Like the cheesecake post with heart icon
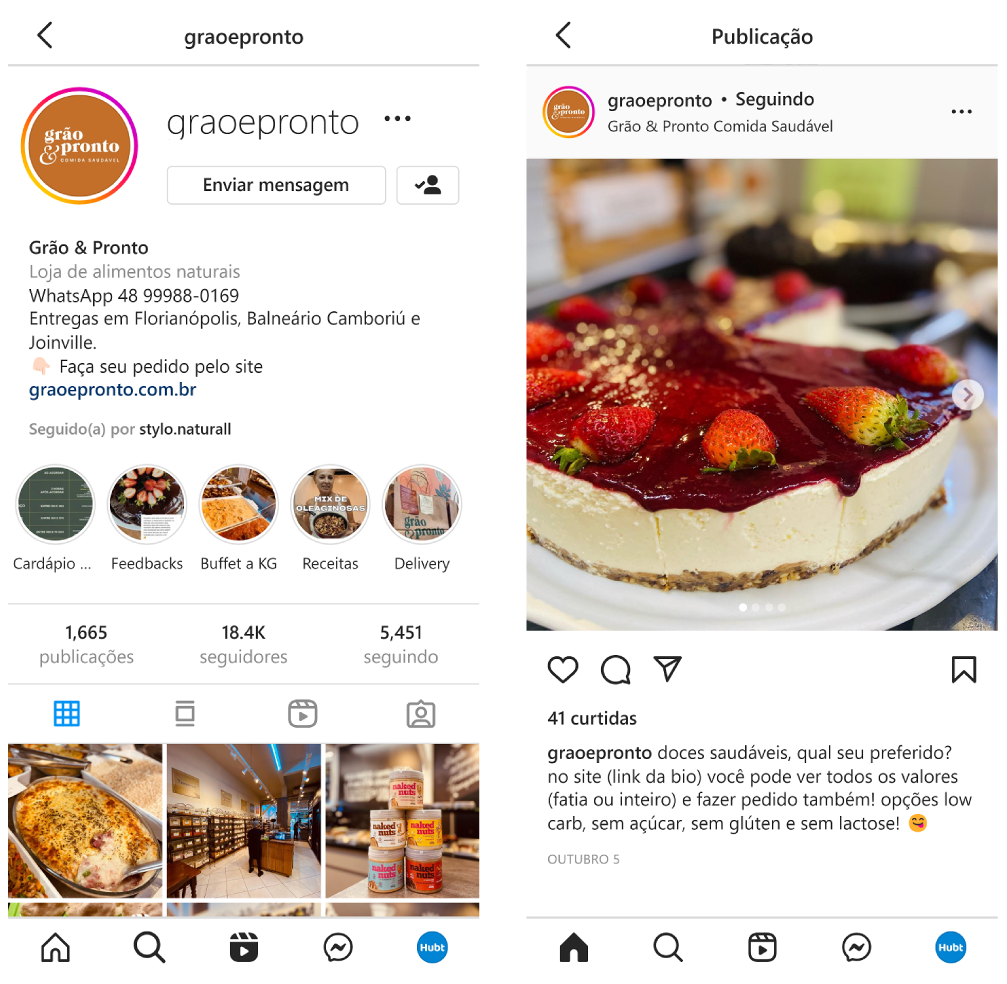Image resolution: width=1007 pixels, height=984 pixels. coord(563,670)
